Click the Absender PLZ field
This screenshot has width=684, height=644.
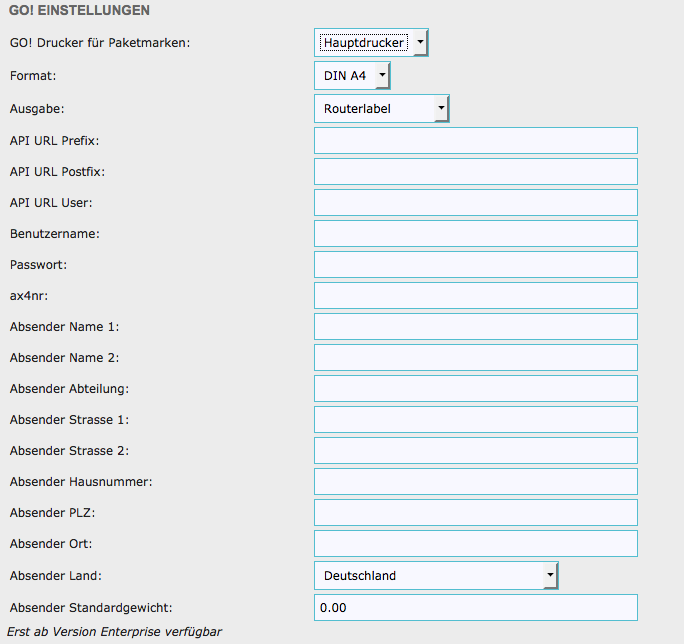(x=475, y=513)
